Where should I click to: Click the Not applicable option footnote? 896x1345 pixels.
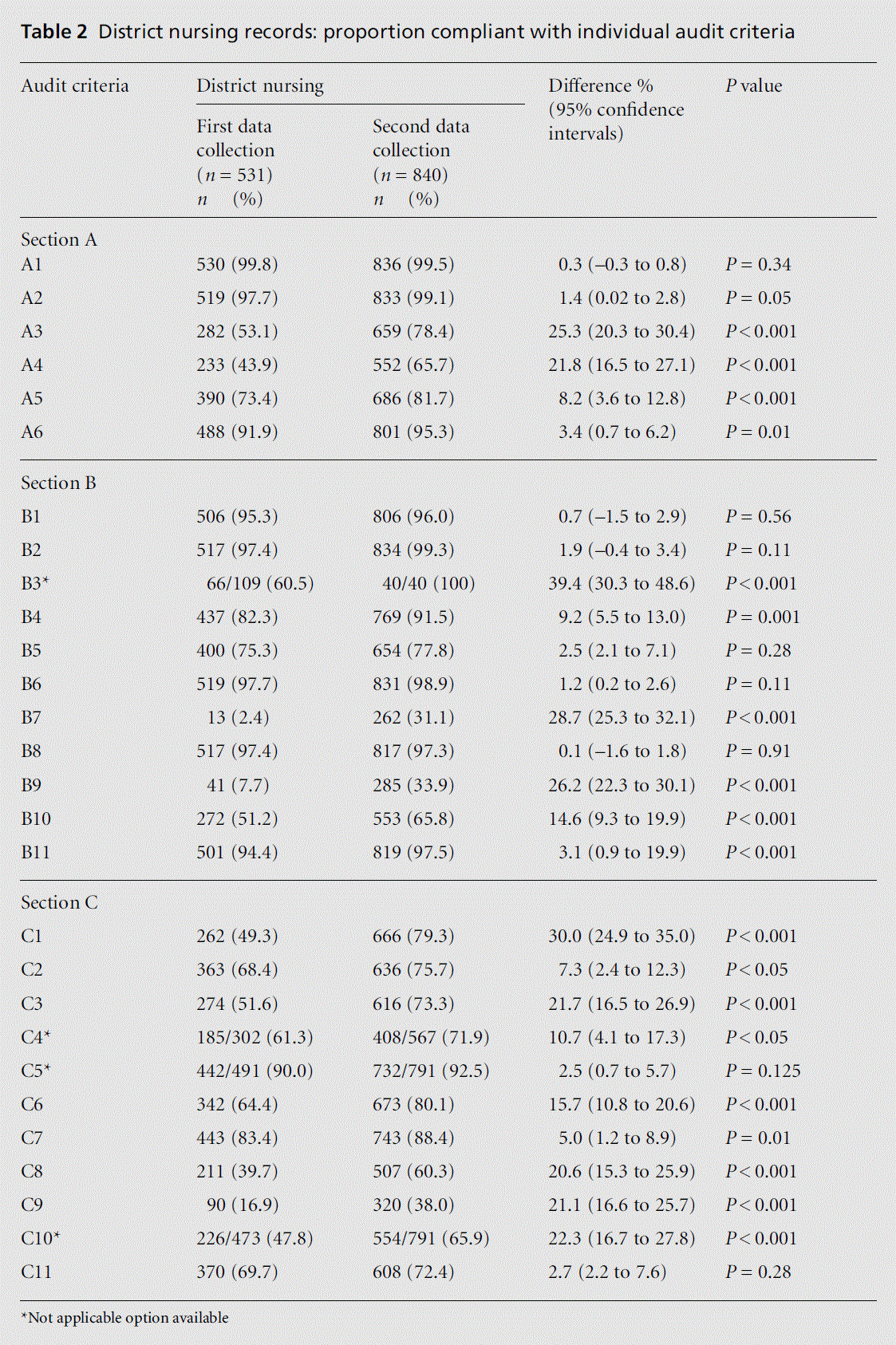[x=124, y=1318]
